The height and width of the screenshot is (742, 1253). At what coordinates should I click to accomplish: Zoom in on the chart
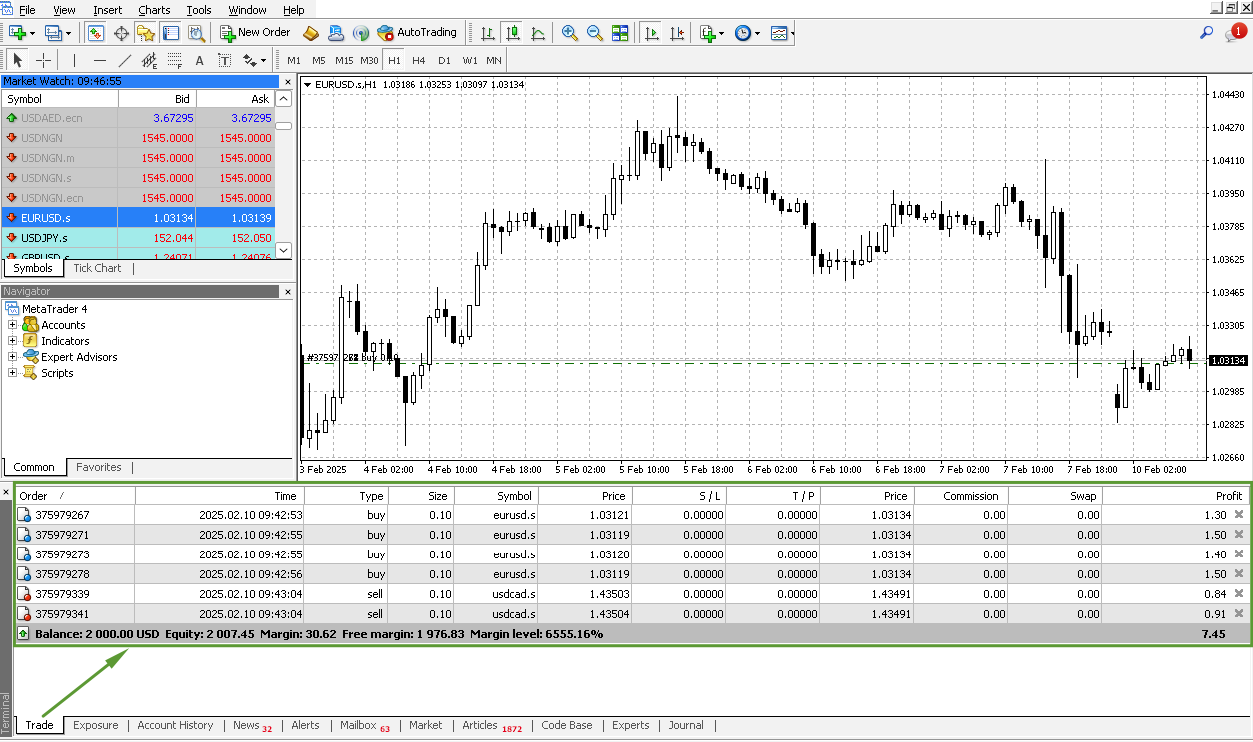pyautogui.click(x=571, y=32)
